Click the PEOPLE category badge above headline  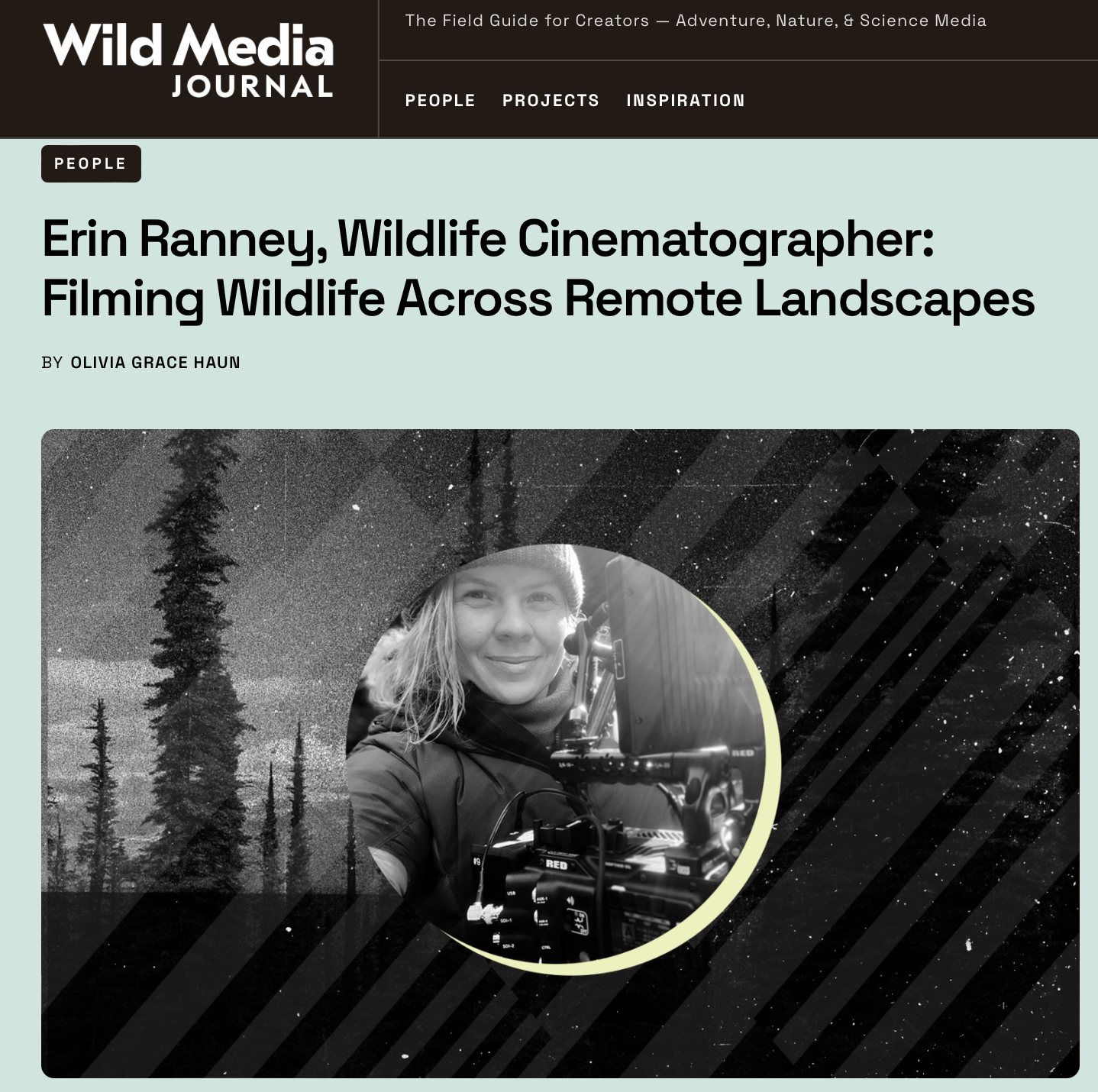point(91,163)
